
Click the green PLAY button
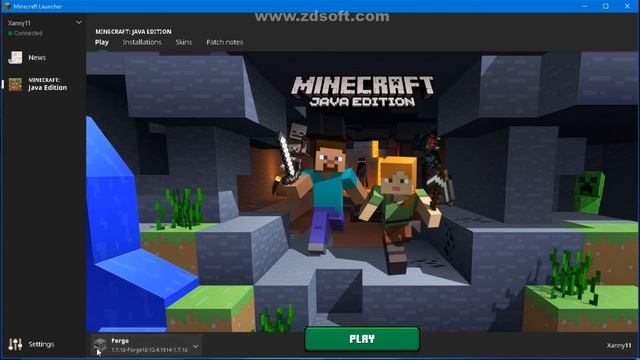tap(362, 339)
